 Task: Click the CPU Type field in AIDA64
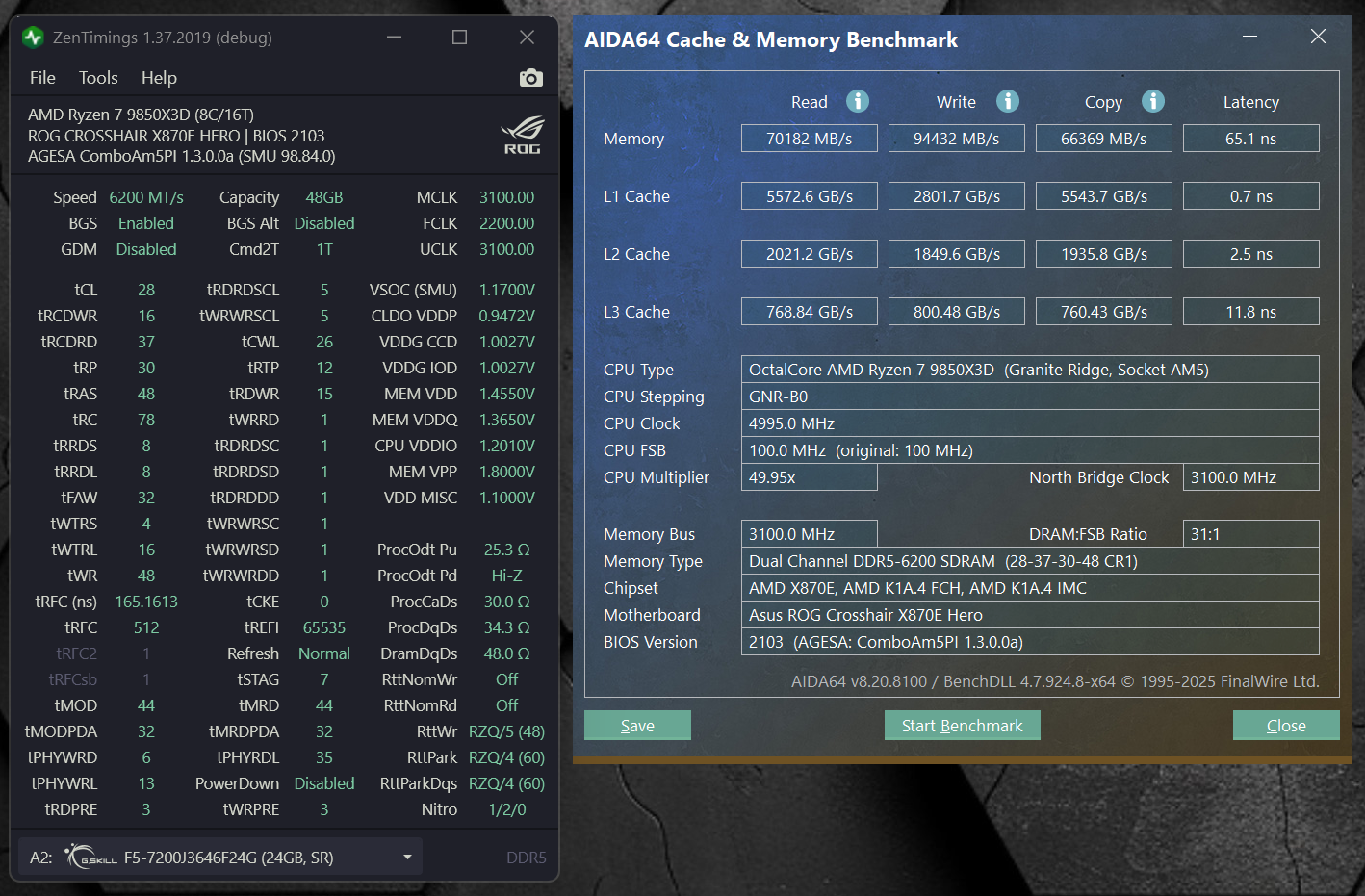point(1030,370)
